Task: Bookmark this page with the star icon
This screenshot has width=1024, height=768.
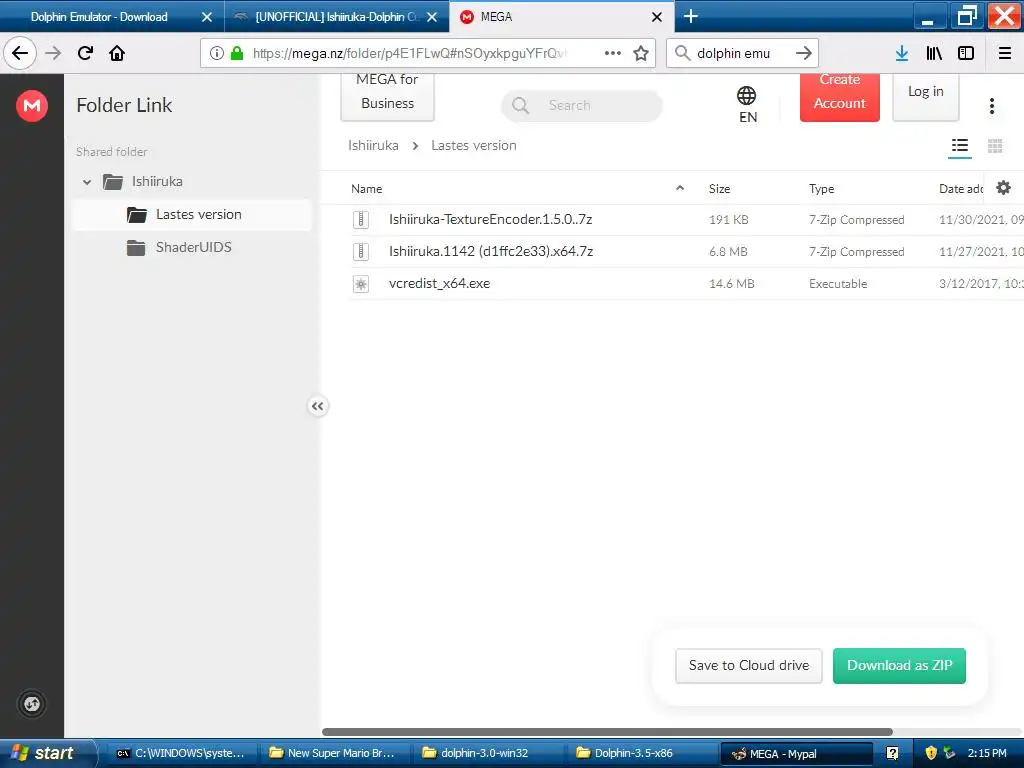Action: tap(641, 53)
